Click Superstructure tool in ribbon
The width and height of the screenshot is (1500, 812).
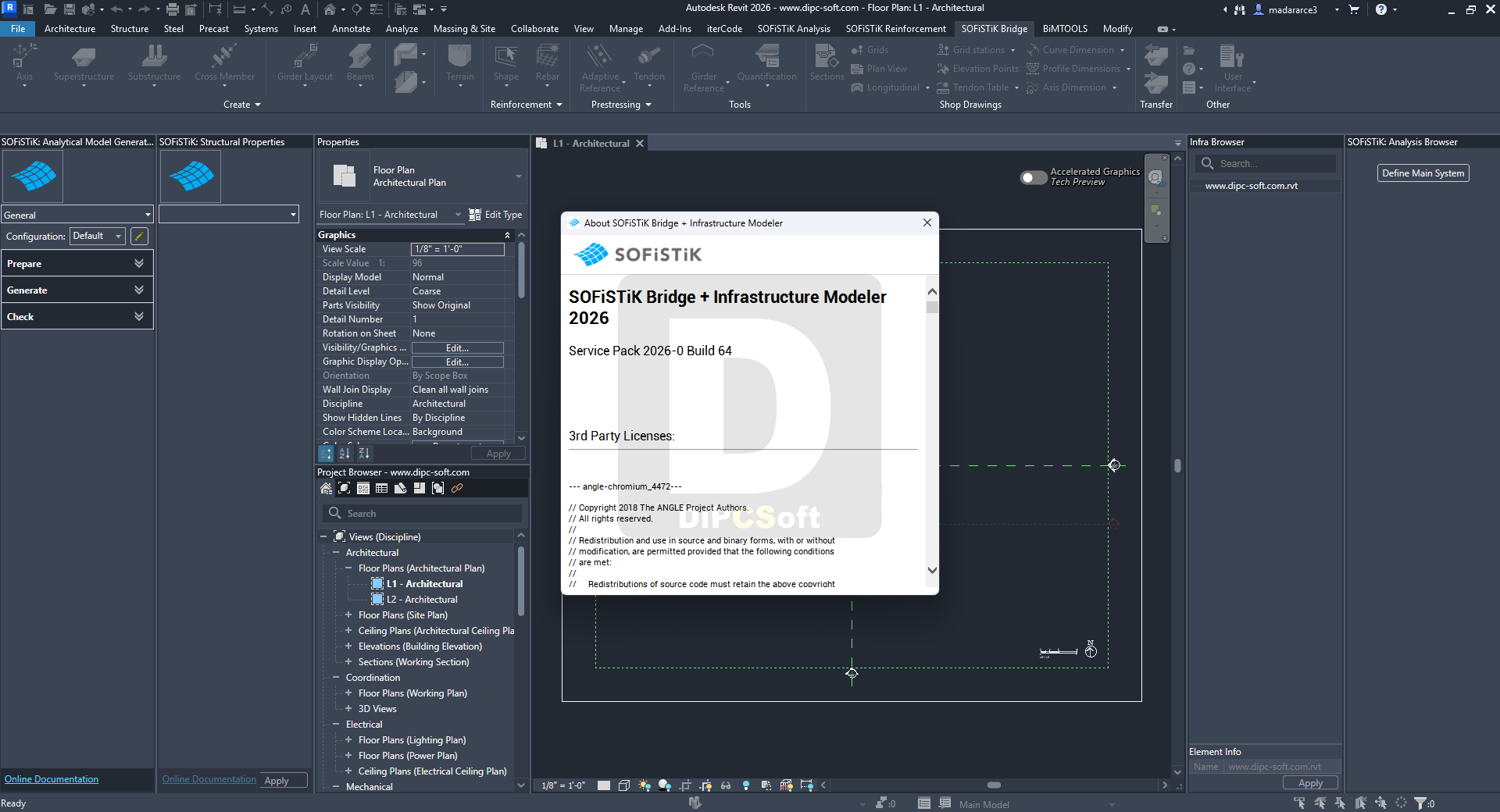tap(84, 64)
